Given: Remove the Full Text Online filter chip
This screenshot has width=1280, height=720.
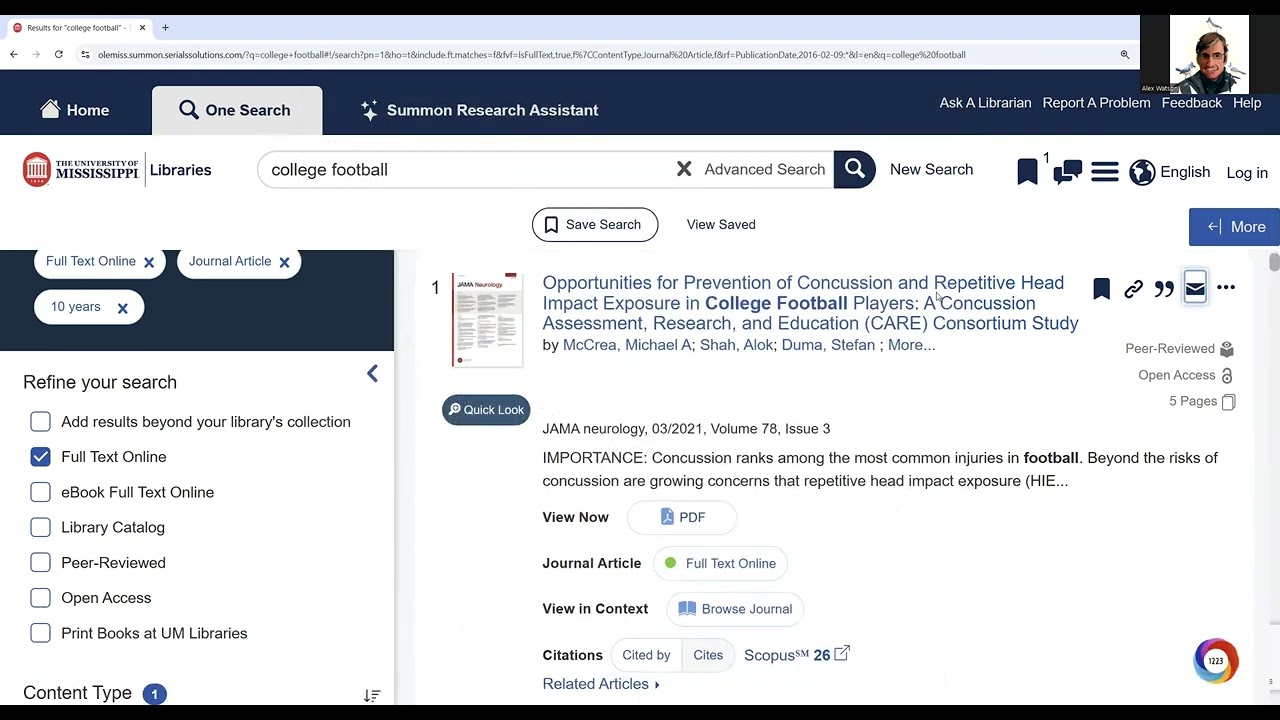Looking at the screenshot, I should click(149, 262).
